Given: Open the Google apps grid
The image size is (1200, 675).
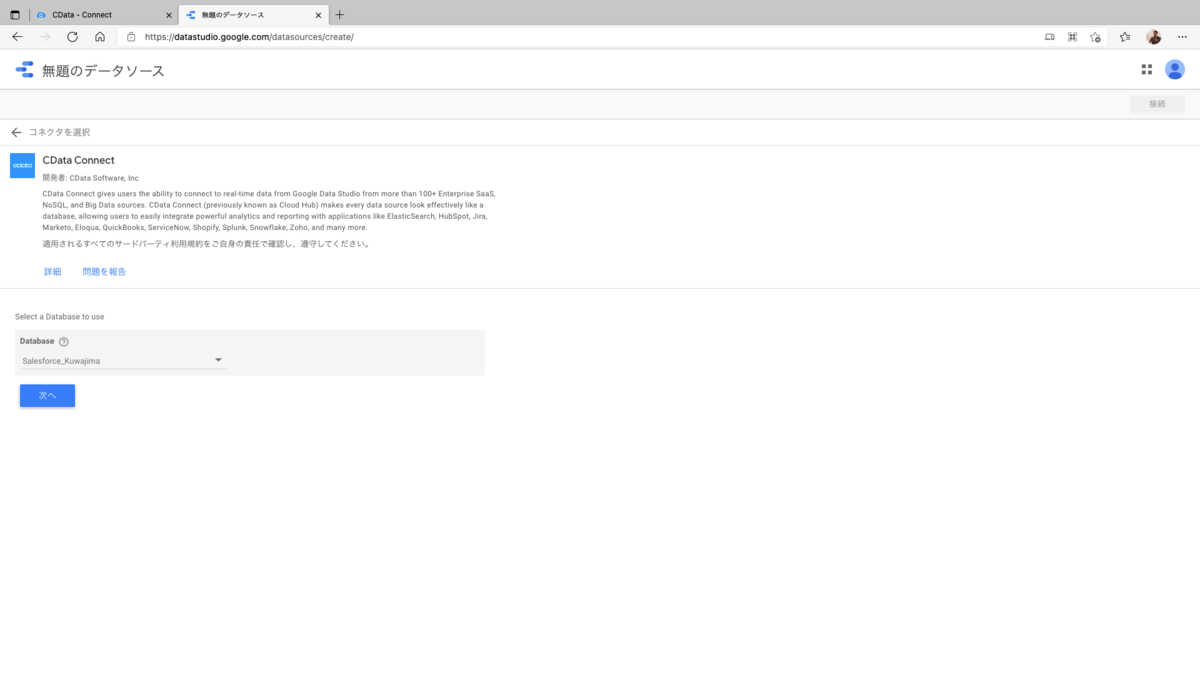Looking at the screenshot, I should pos(1147,70).
